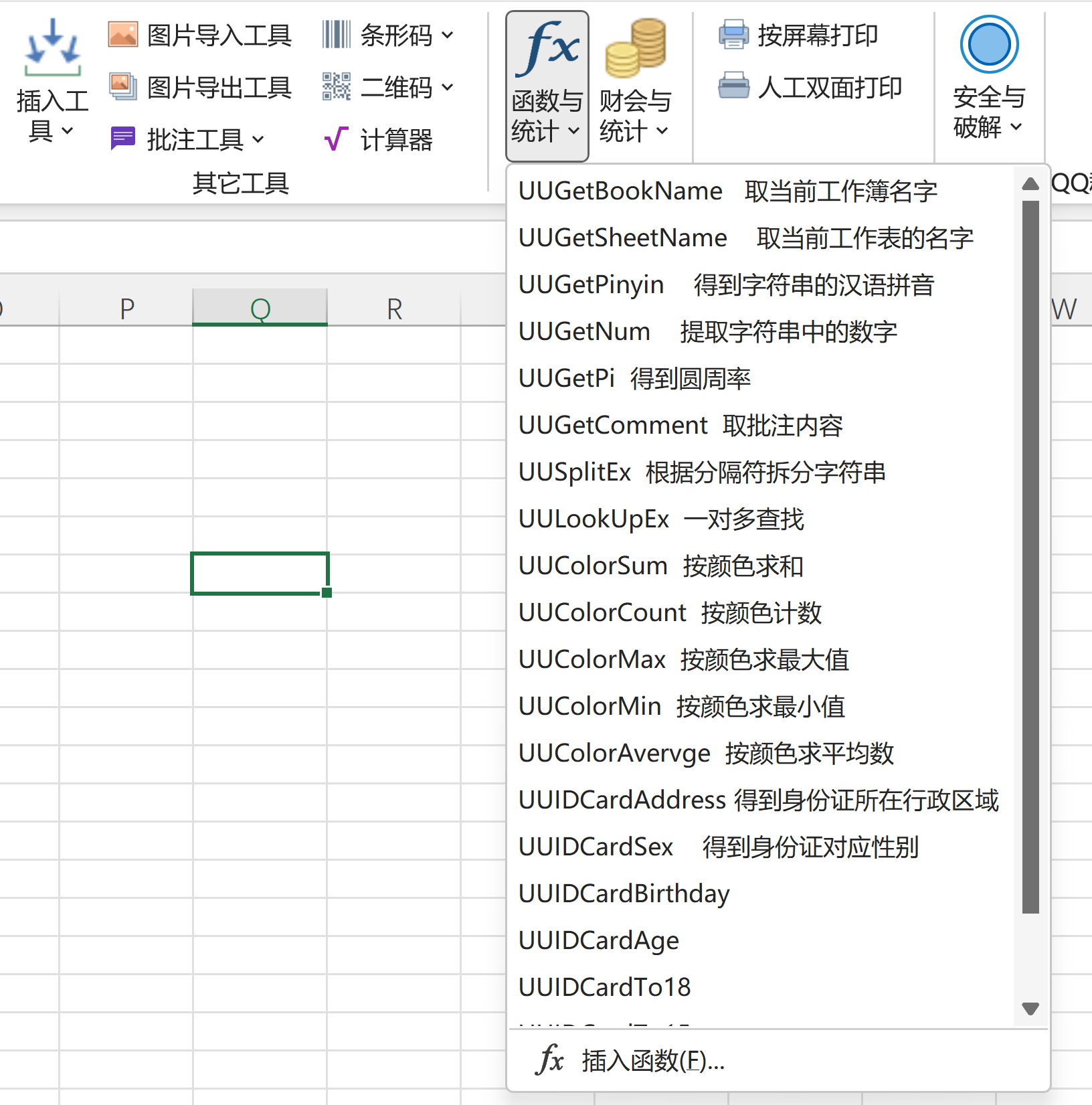Click the picture import tool icon
1092x1105 pixels.
(x=123, y=35)
